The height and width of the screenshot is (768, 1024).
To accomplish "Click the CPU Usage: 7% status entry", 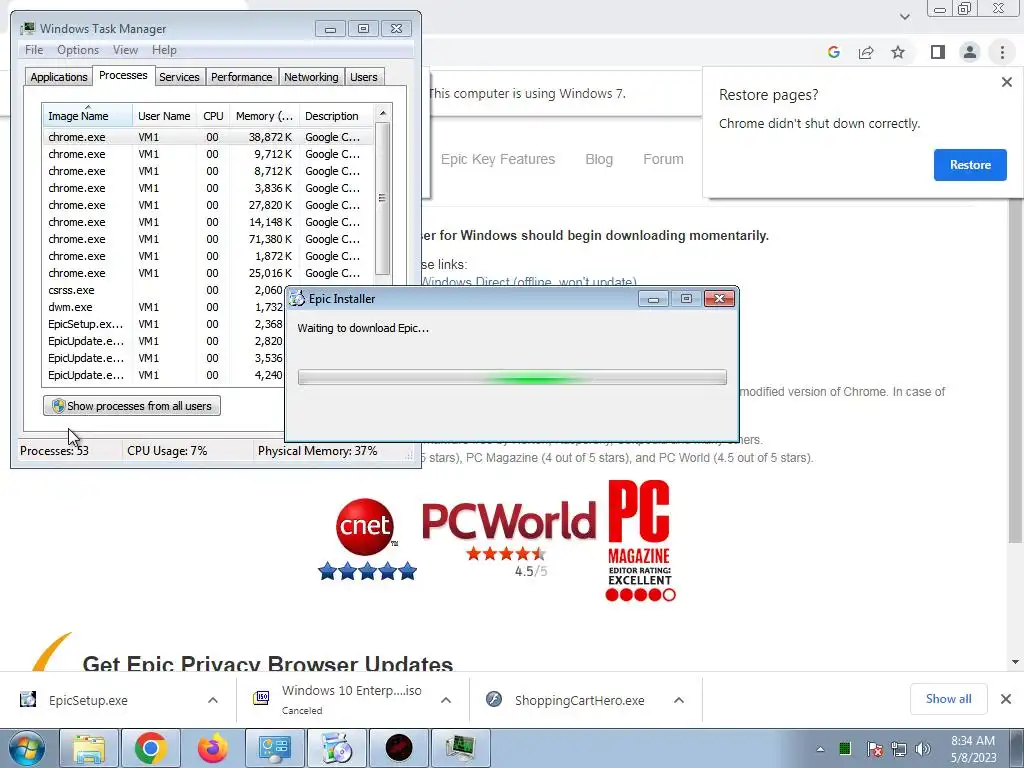I will [x=167, y=451].
